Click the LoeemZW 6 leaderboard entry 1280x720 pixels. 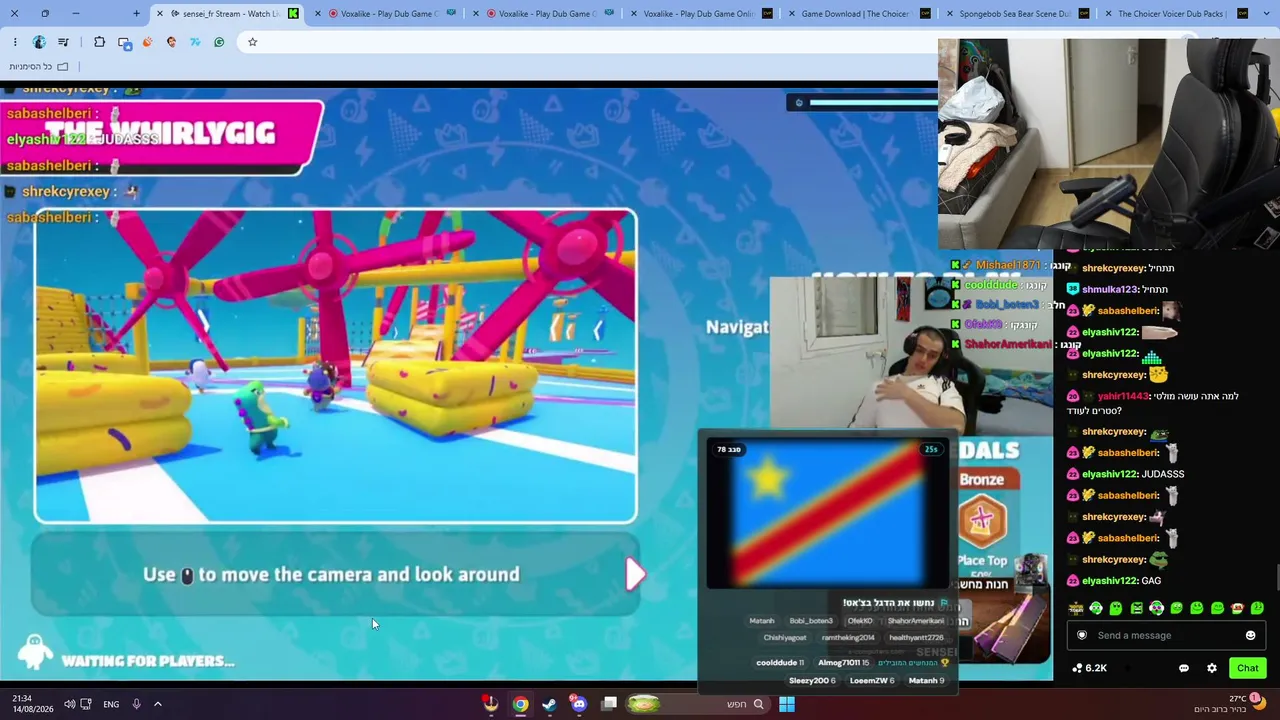870,680
